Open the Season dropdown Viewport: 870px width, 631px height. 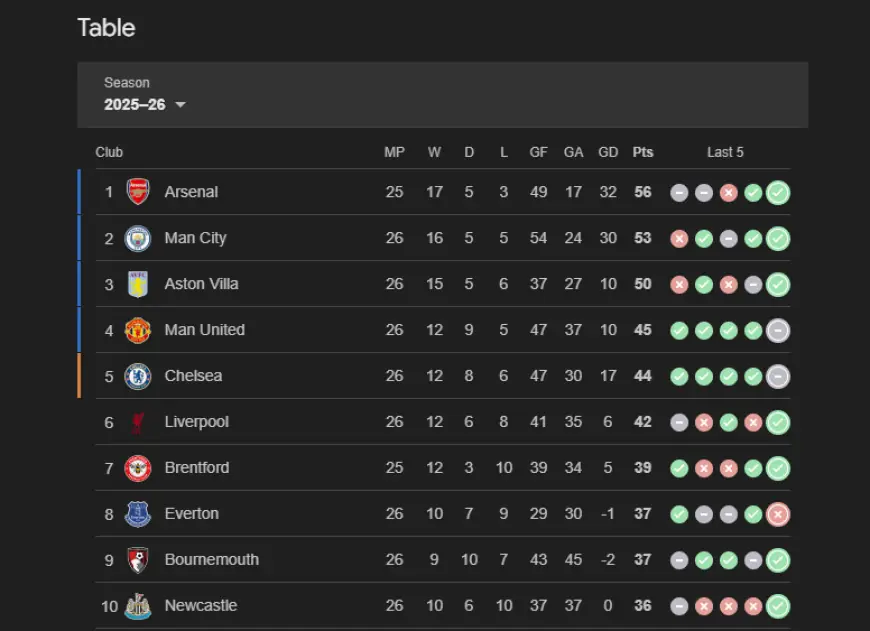click(144, 103)
